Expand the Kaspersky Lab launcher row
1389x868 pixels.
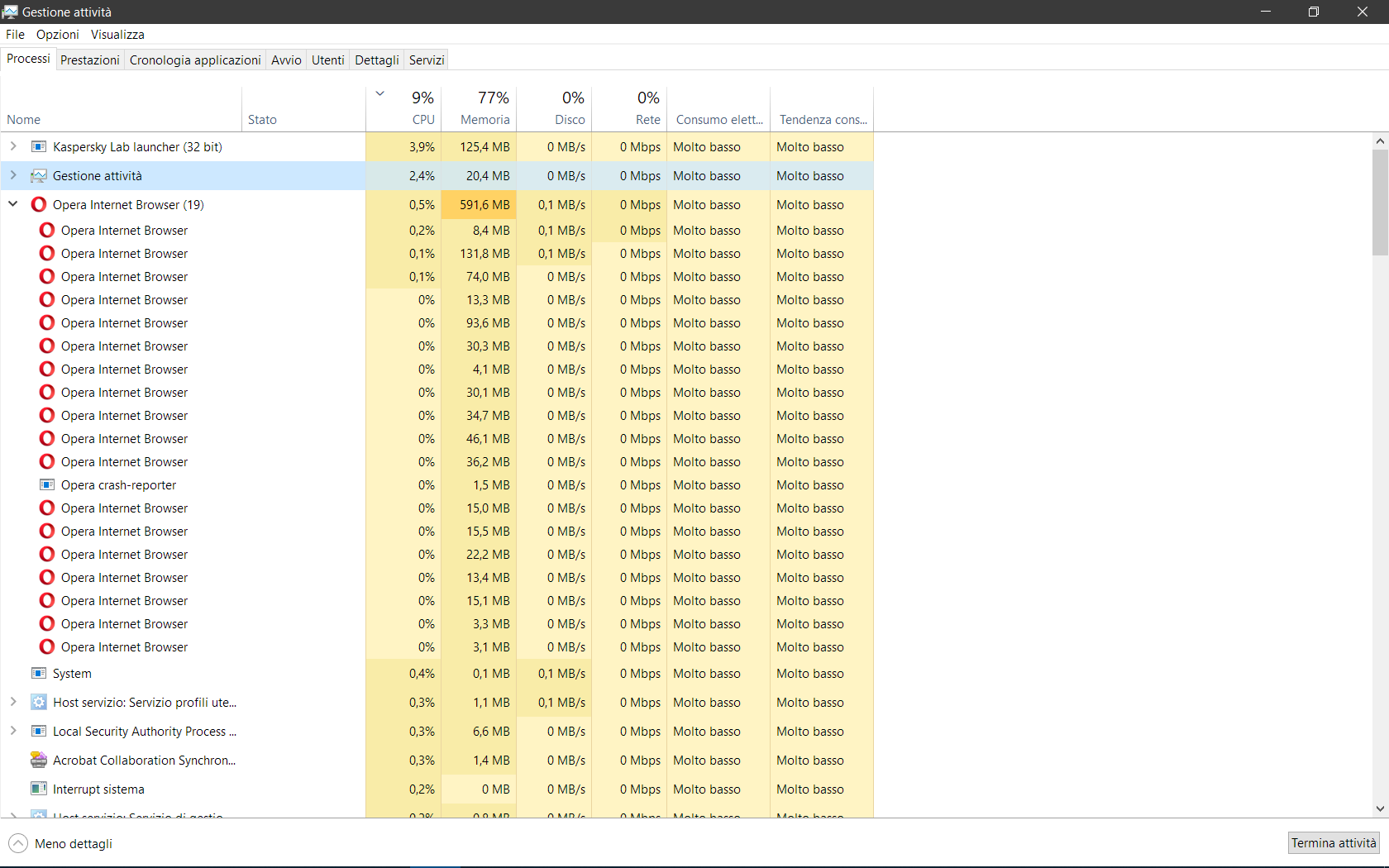[x=13, y=146]
